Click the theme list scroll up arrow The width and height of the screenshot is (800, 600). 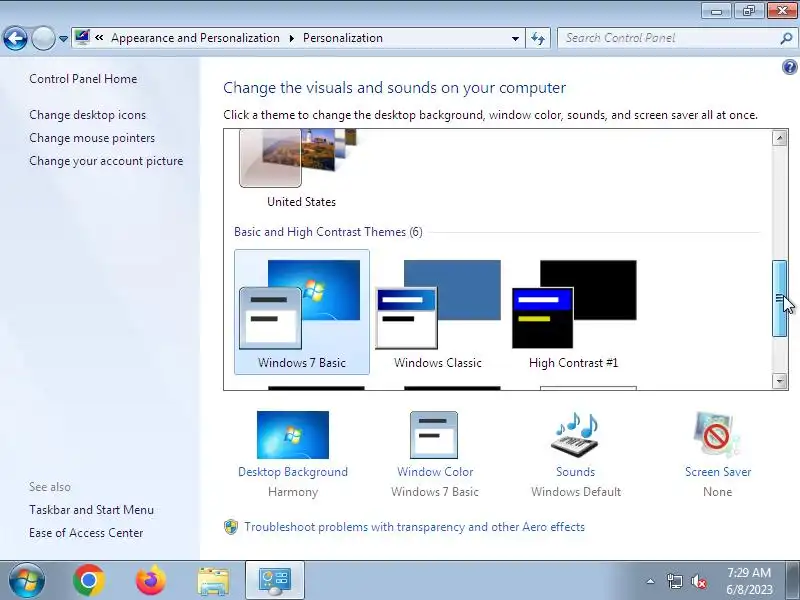coord(779,138)
